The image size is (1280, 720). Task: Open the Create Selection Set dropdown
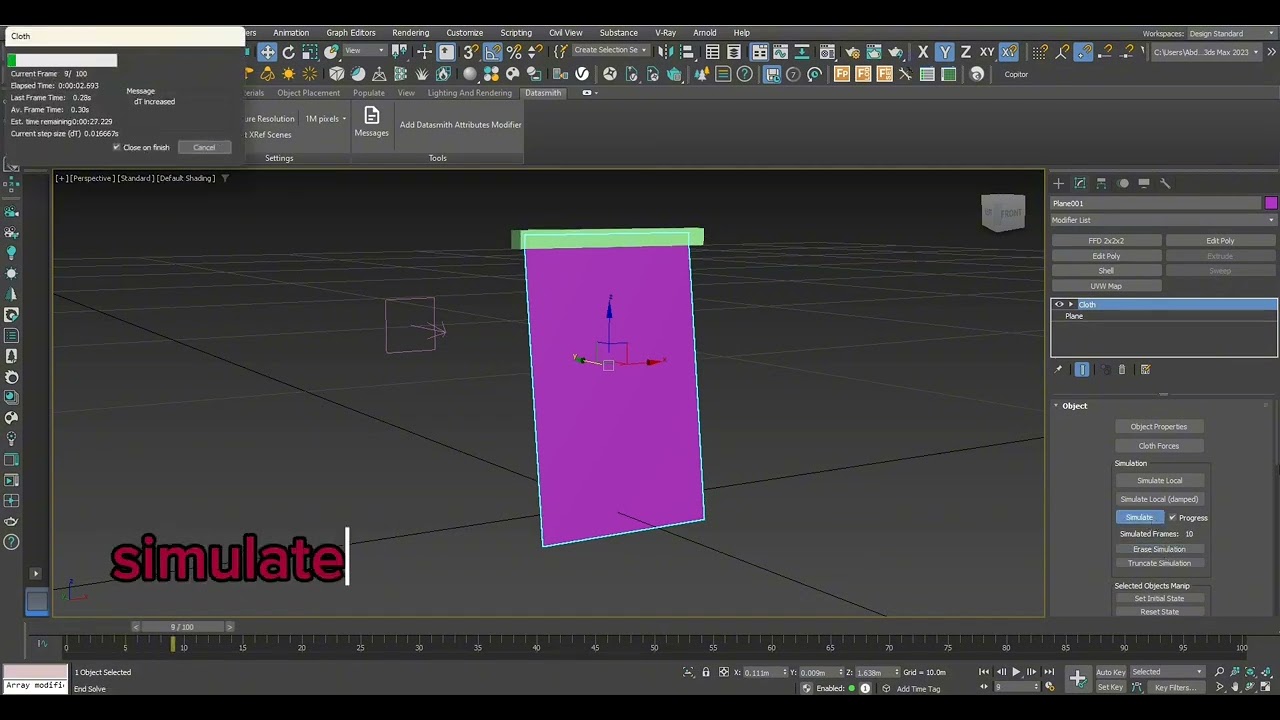point(609,51)
